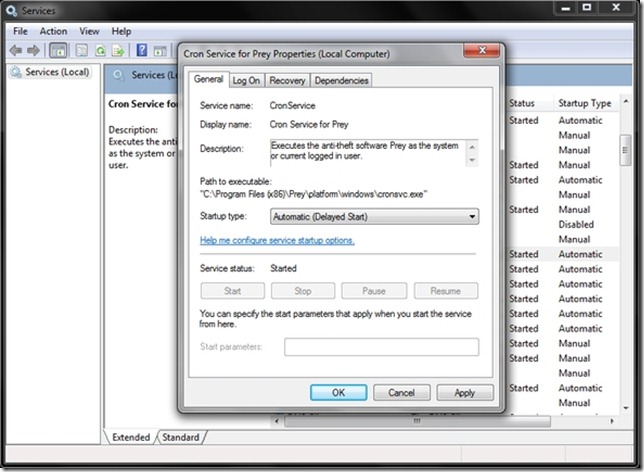Select the Standard view tab at the bottom
Screen dimensions: 644x472
point(181,437)
